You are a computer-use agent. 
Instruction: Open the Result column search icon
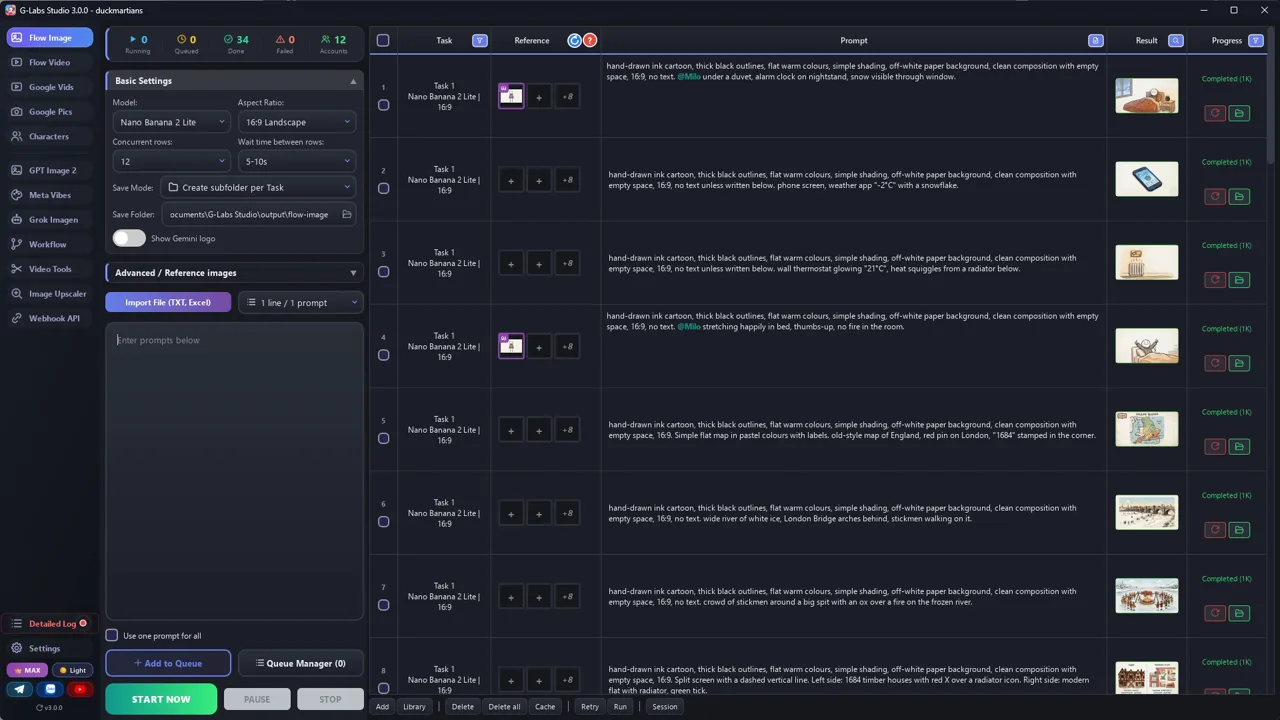pyautogui.click(x=1176, y=40)
